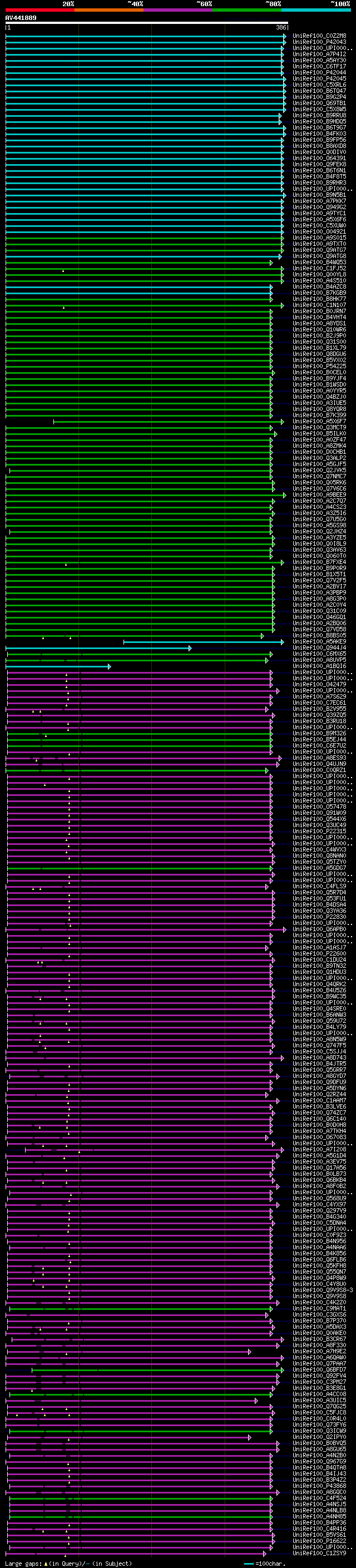Viewport: 356px width, 1568px height.
Task: Select hit label UniRef100_Q7NMC7
Action: point(319,476)
